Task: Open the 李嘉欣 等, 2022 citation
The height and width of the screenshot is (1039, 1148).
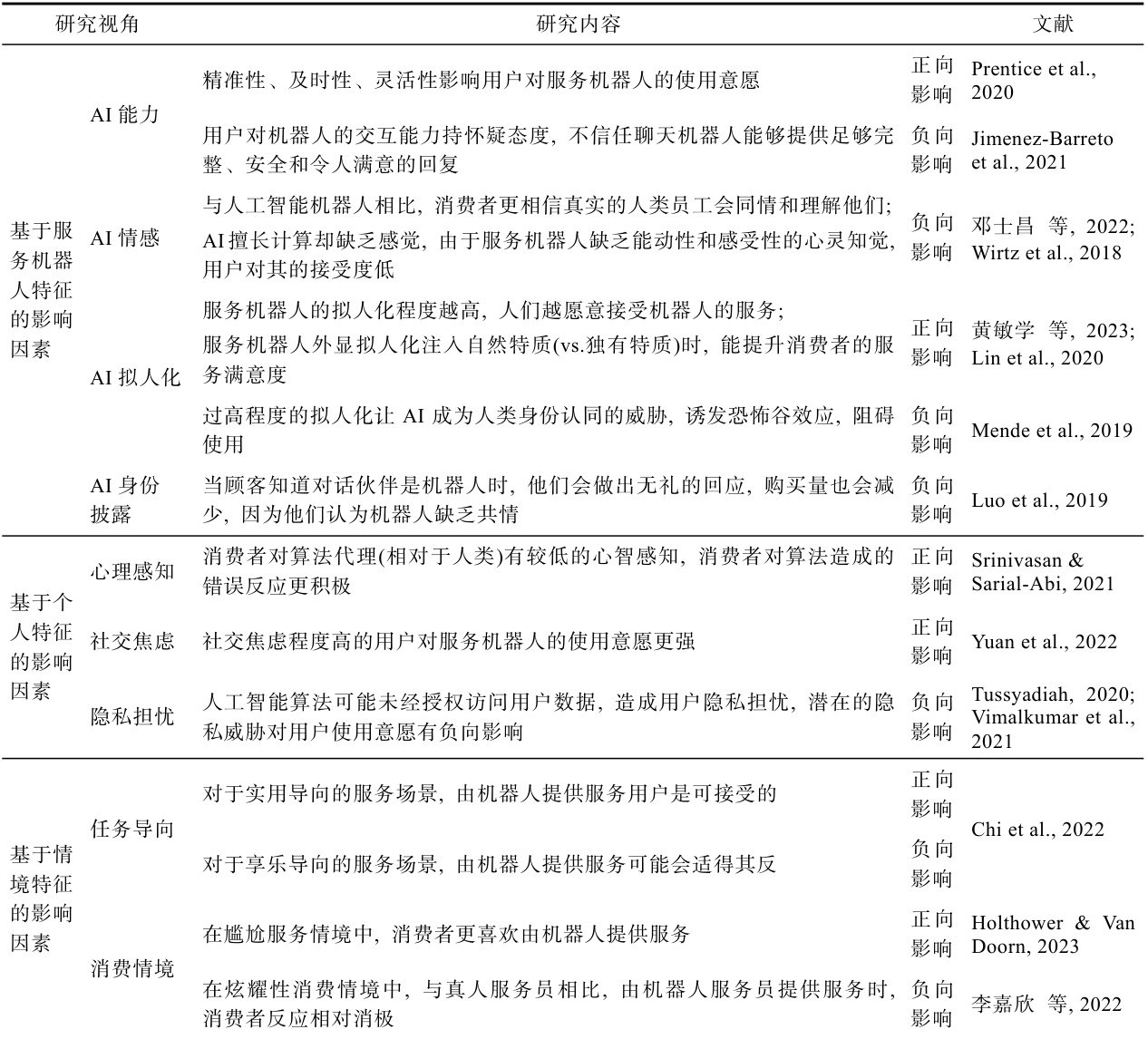Action: click(x=1046, y=1005)
